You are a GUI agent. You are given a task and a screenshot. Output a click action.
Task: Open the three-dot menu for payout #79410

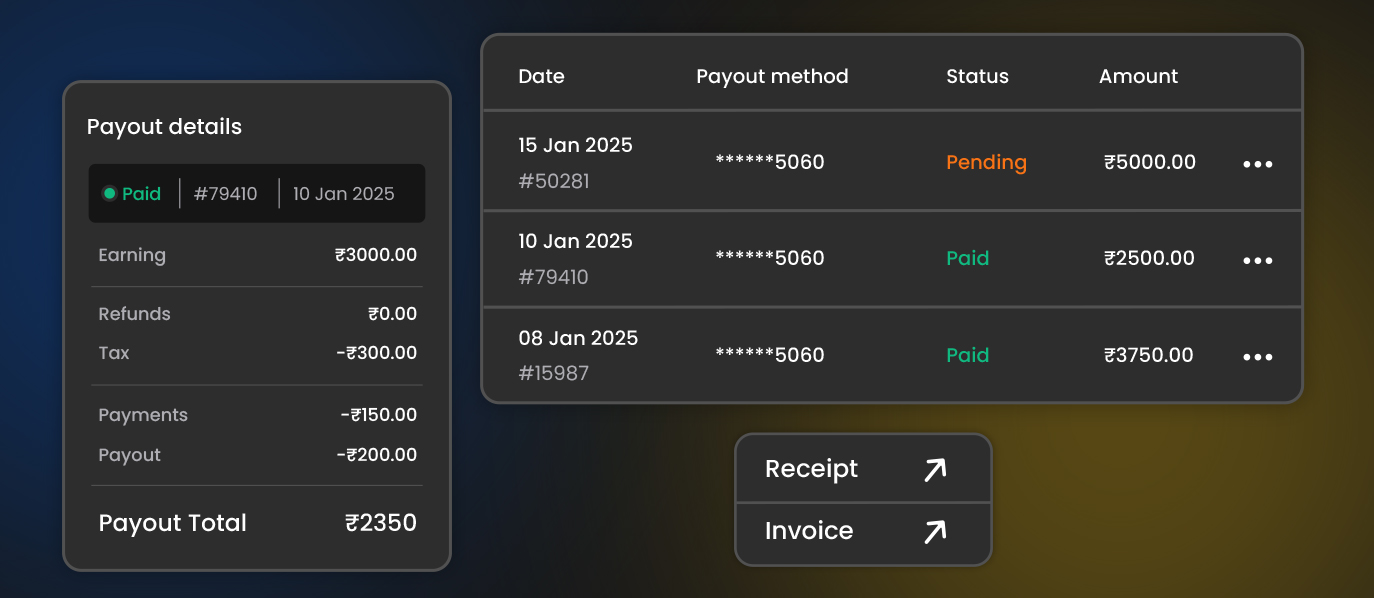(x=1257, y=260)
